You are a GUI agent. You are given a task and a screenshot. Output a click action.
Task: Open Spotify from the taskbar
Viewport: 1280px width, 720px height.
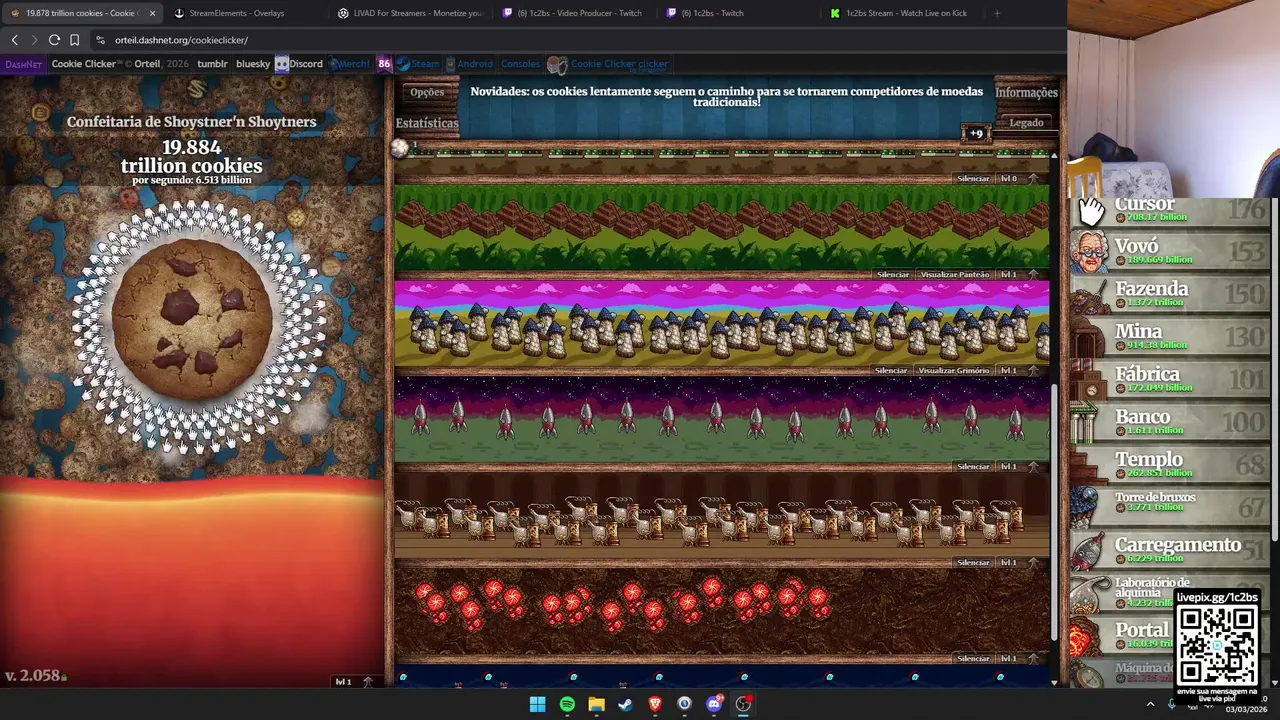point(567,704)
